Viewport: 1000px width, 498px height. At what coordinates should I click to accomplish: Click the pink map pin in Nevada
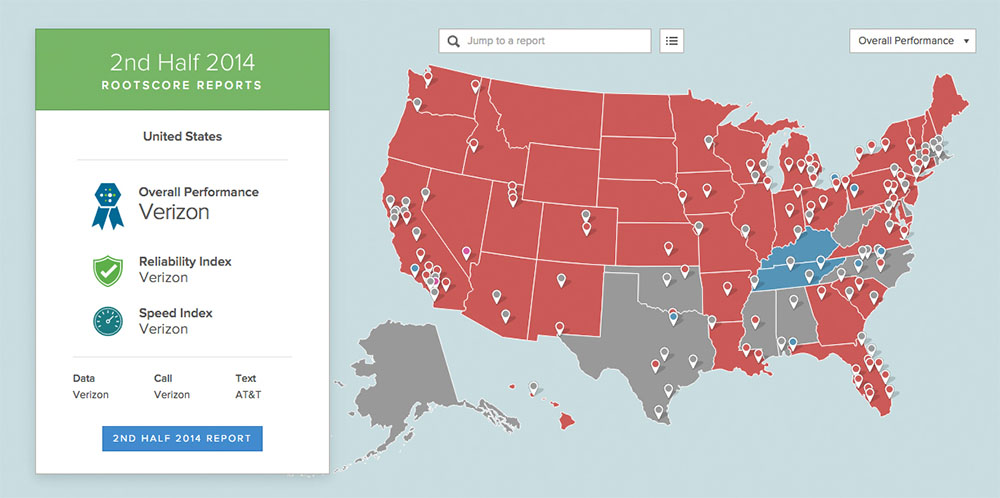[x=465, y=254]
